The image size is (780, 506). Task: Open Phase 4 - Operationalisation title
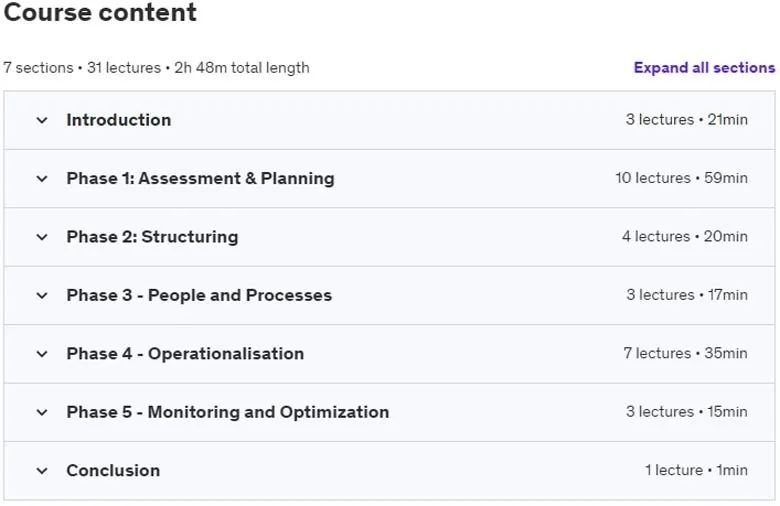point(185,354)
